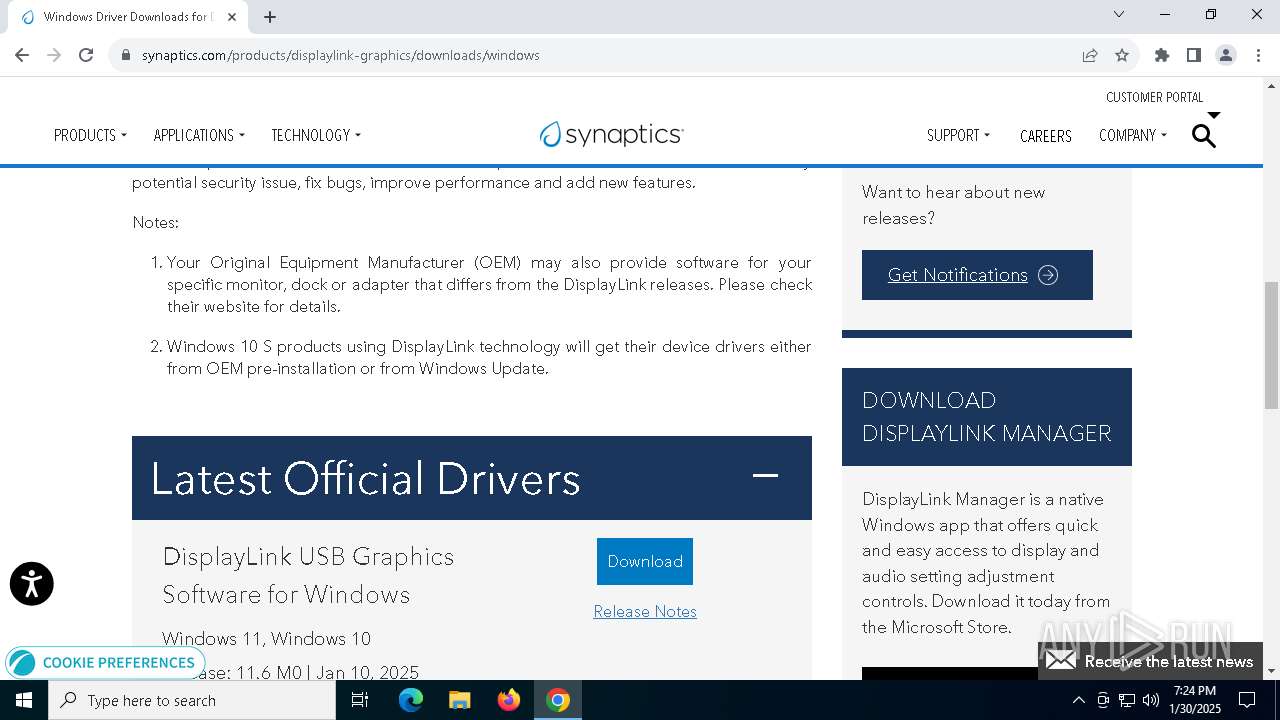Screen dimensions: 1280x720
Task: Open File Explorer from taskbar
Action: tap(460, 700)
